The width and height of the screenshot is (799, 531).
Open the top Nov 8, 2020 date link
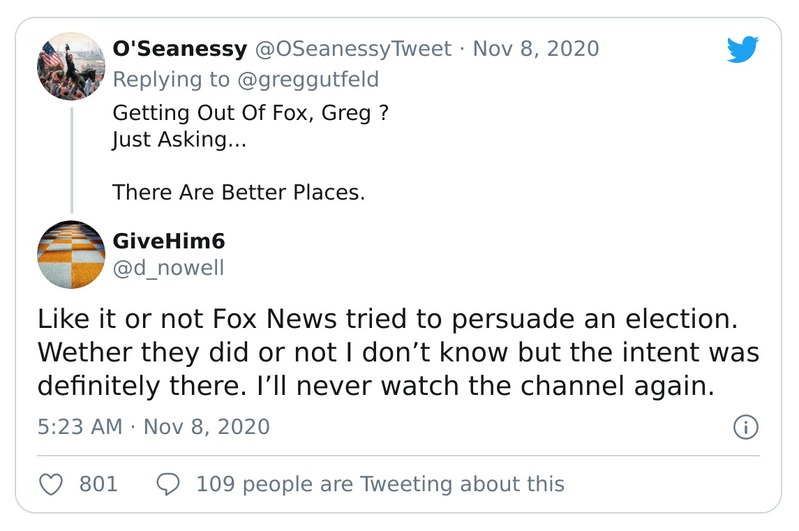point(535,48)
